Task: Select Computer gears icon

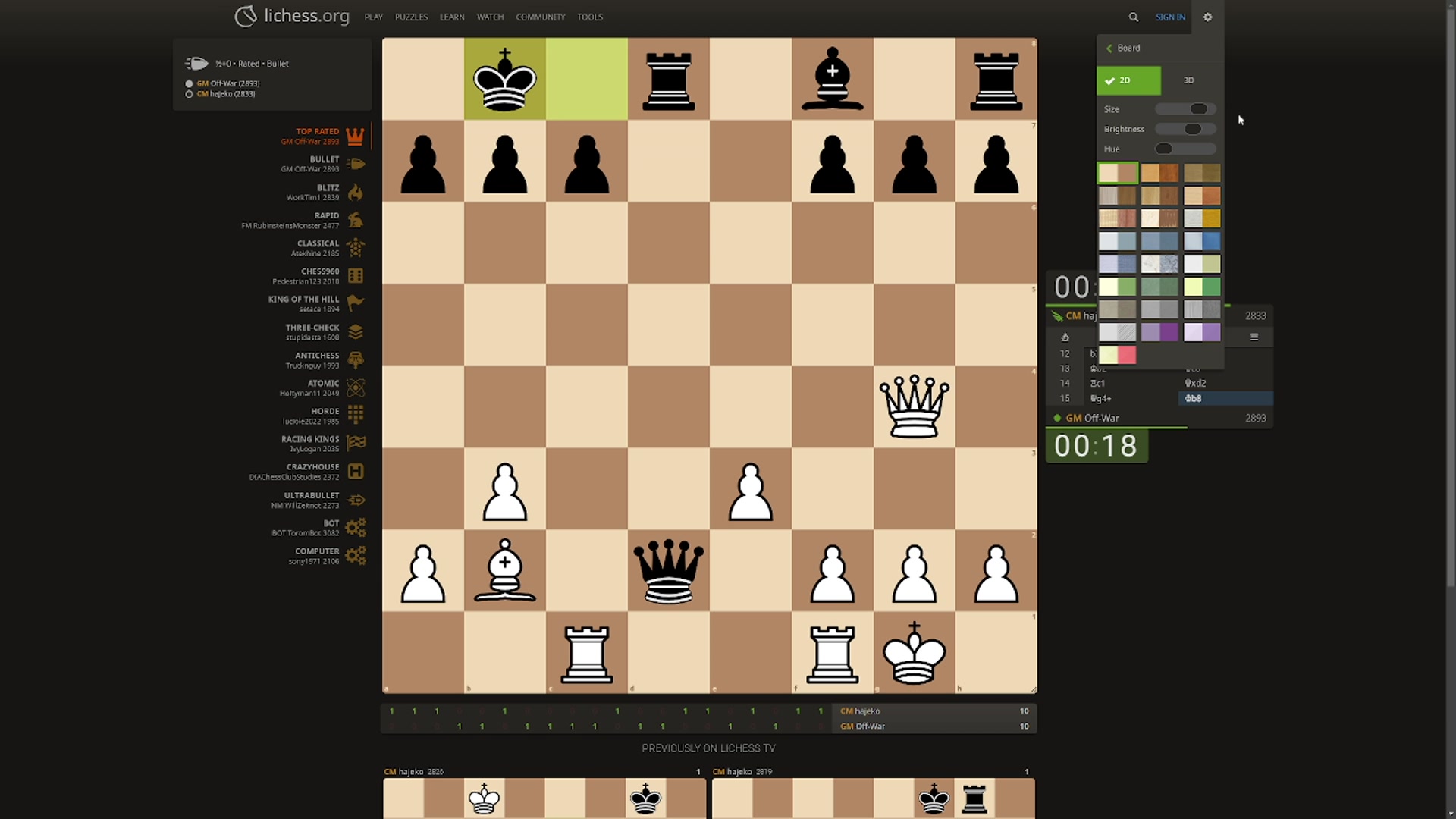Action: tap(355, 556)
